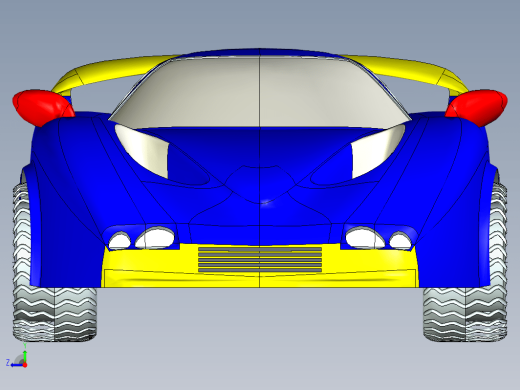Select the red side mirror on the right
This screenshot has width=520, height=390.
click(477, 107)
